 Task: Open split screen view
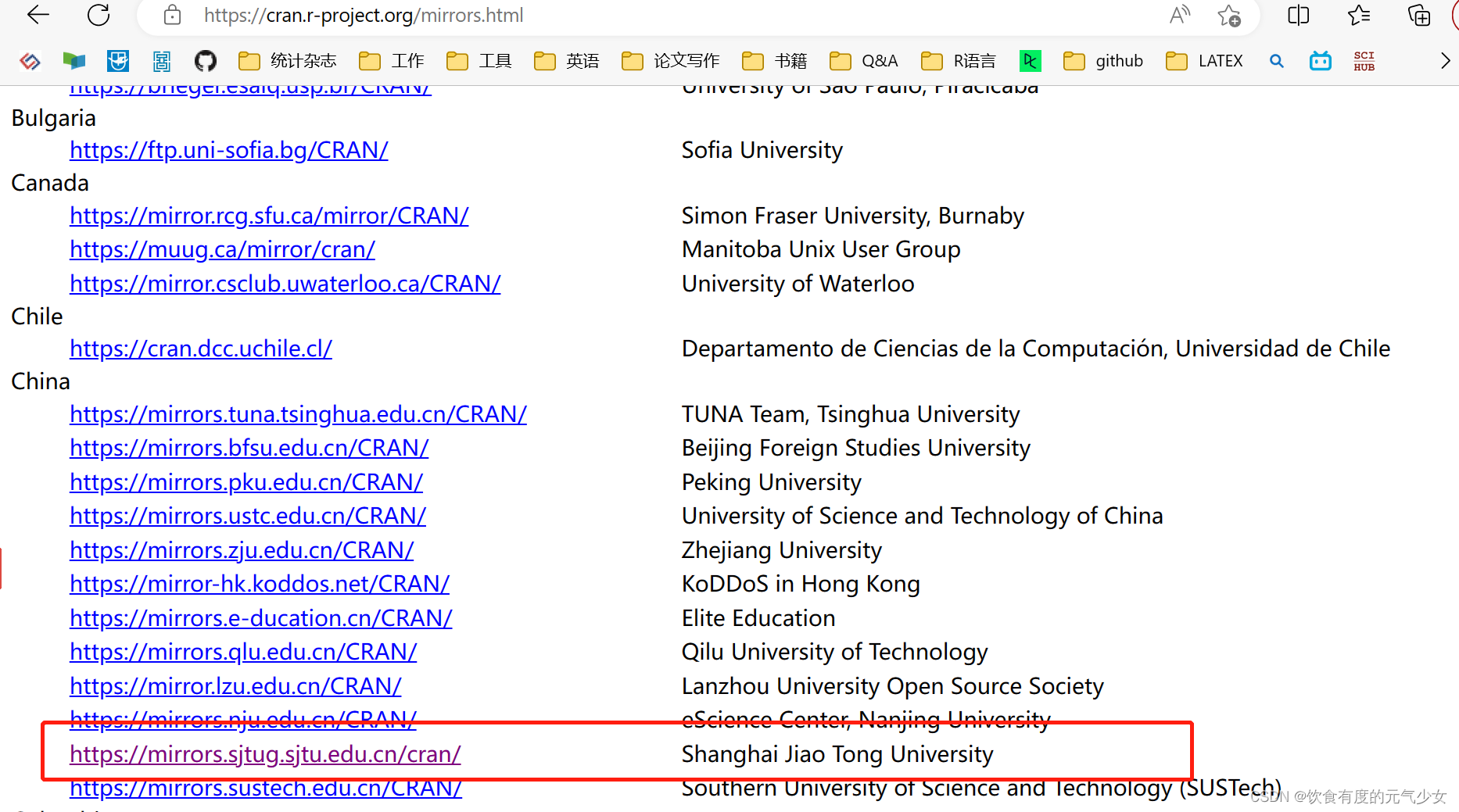(1298, 15)
